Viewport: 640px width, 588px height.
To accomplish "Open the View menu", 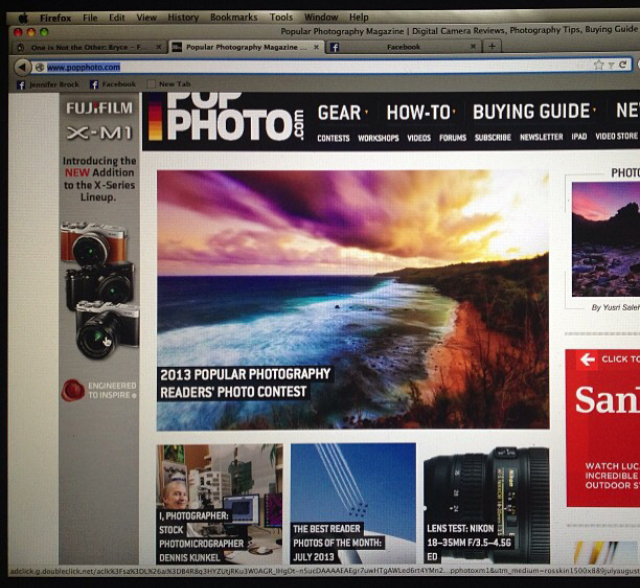I will [147, 18].
